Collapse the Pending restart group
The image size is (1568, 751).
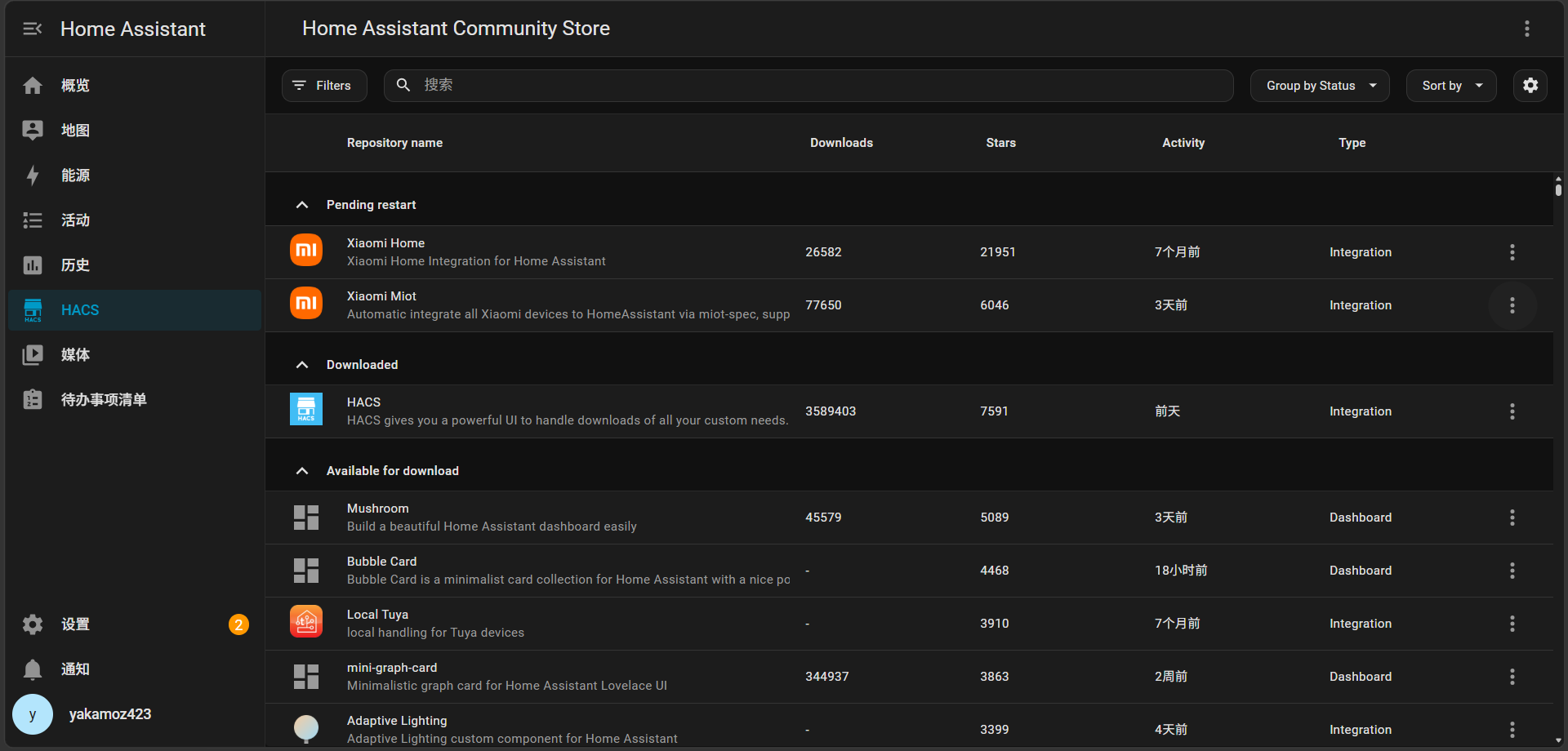[x=302, y=205]
